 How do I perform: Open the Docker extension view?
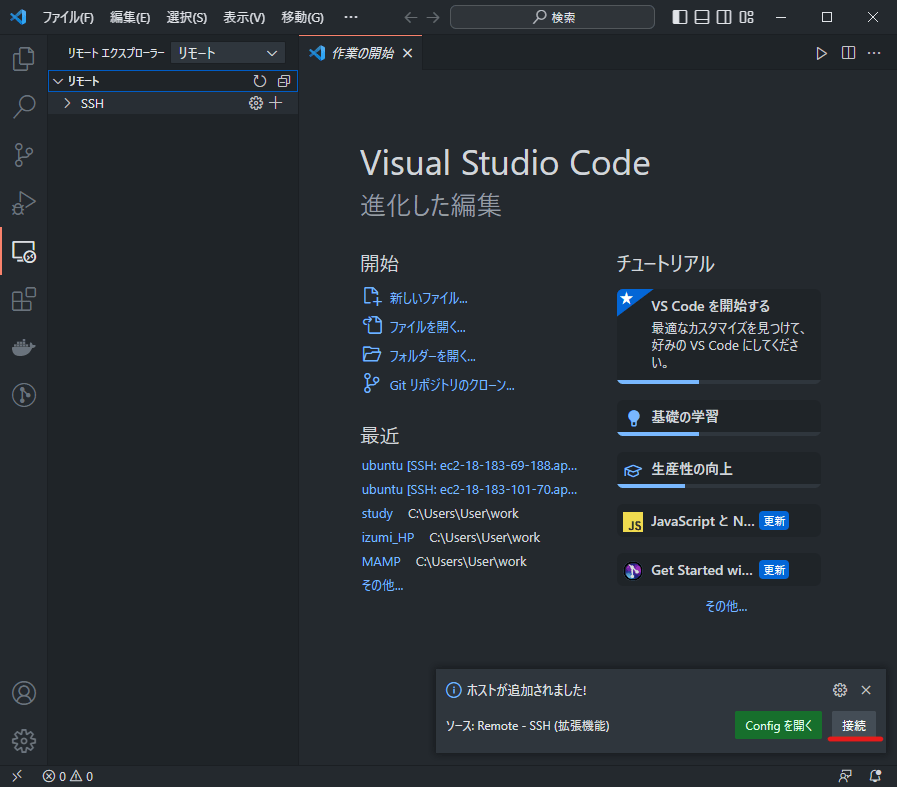click(x=23, y=347)
